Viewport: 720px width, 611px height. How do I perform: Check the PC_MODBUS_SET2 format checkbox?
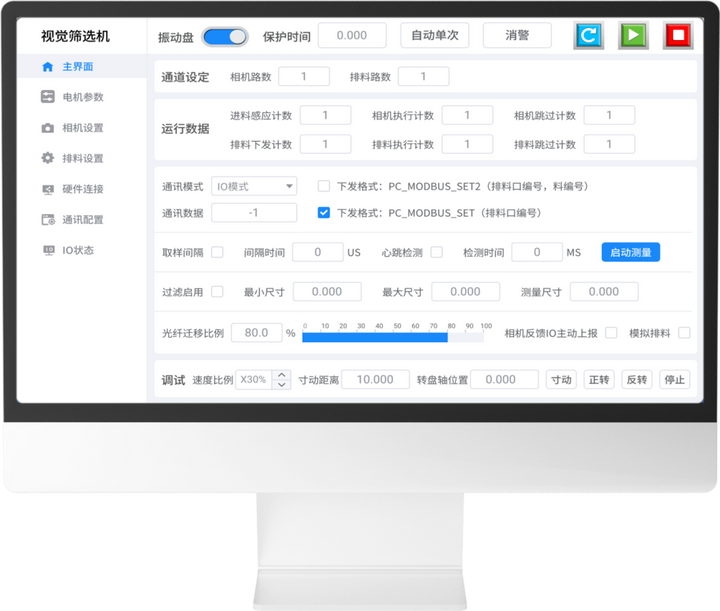(x=324, y=186)
